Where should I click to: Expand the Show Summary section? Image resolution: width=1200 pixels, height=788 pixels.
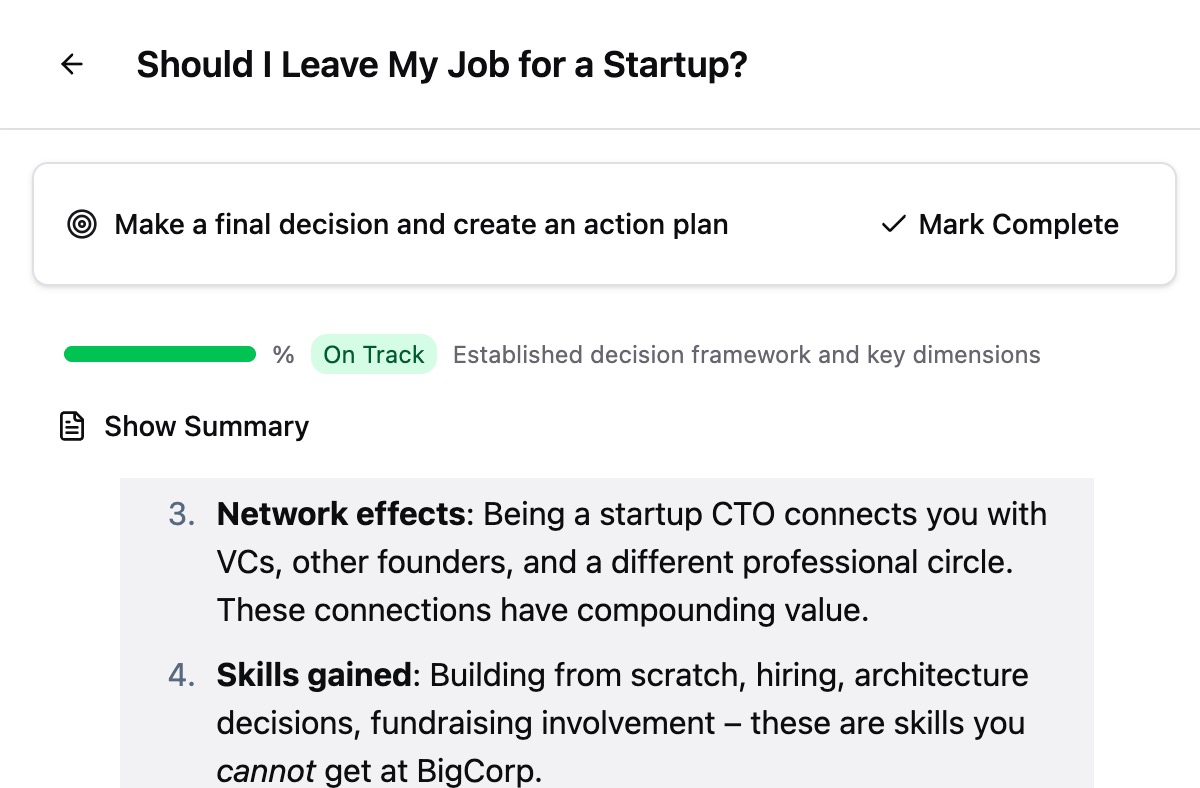206,427
